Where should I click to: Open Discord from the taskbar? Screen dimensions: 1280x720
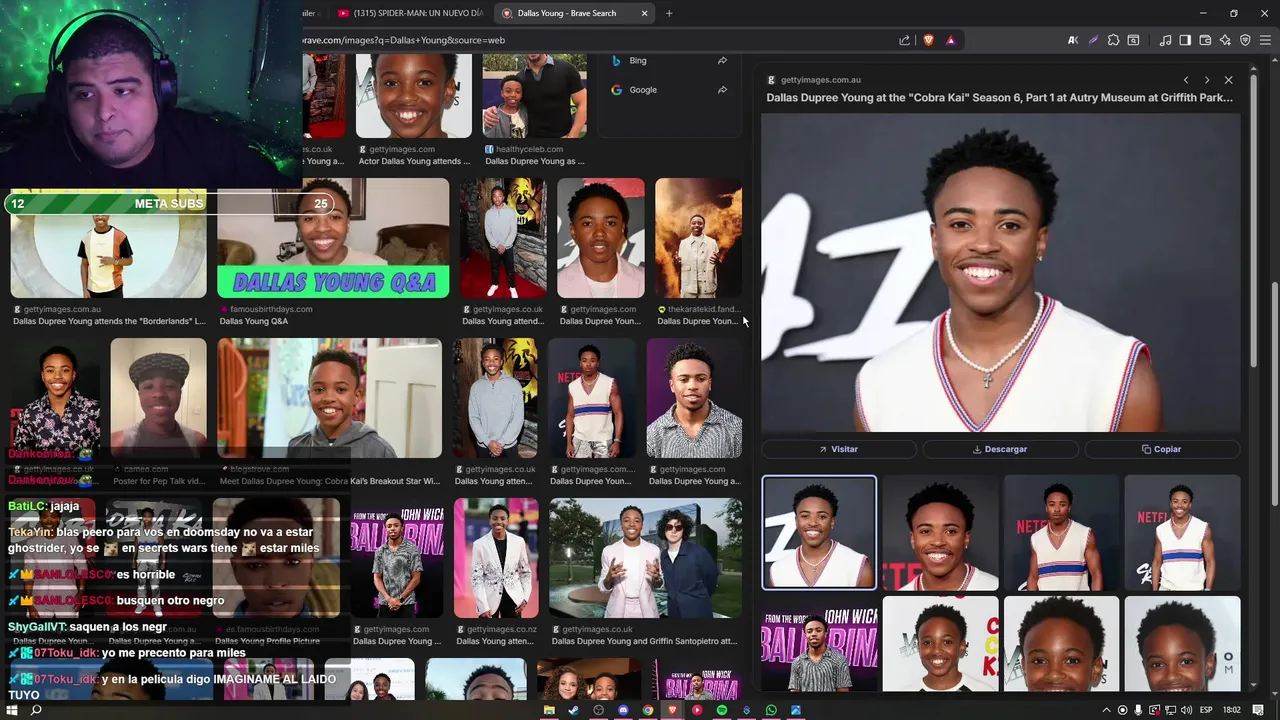623,710
